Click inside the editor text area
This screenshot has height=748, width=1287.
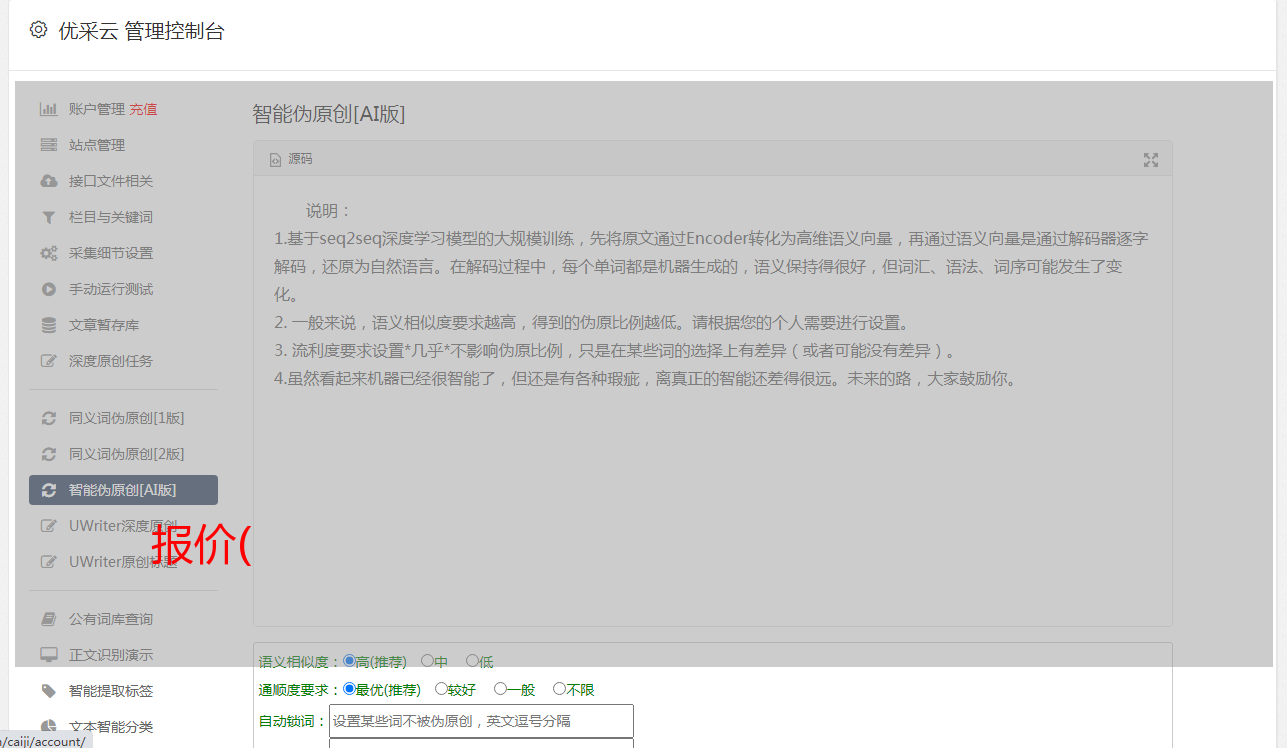coord(712,400)
